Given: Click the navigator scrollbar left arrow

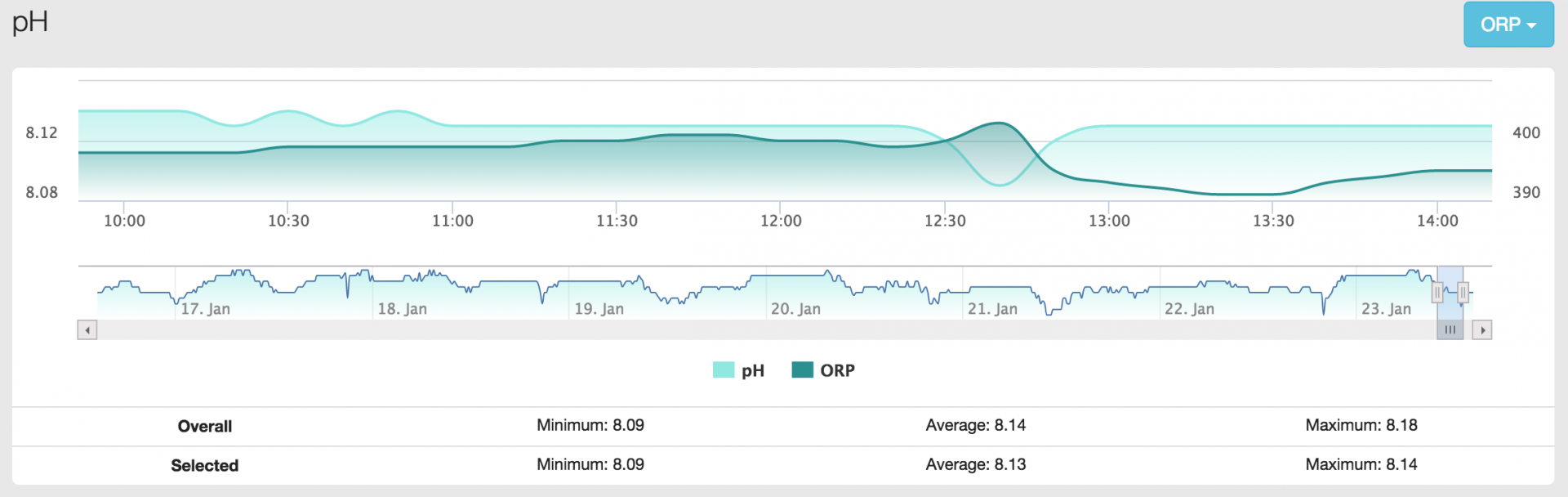Looking at the screenshot, I should coord(87,330).
